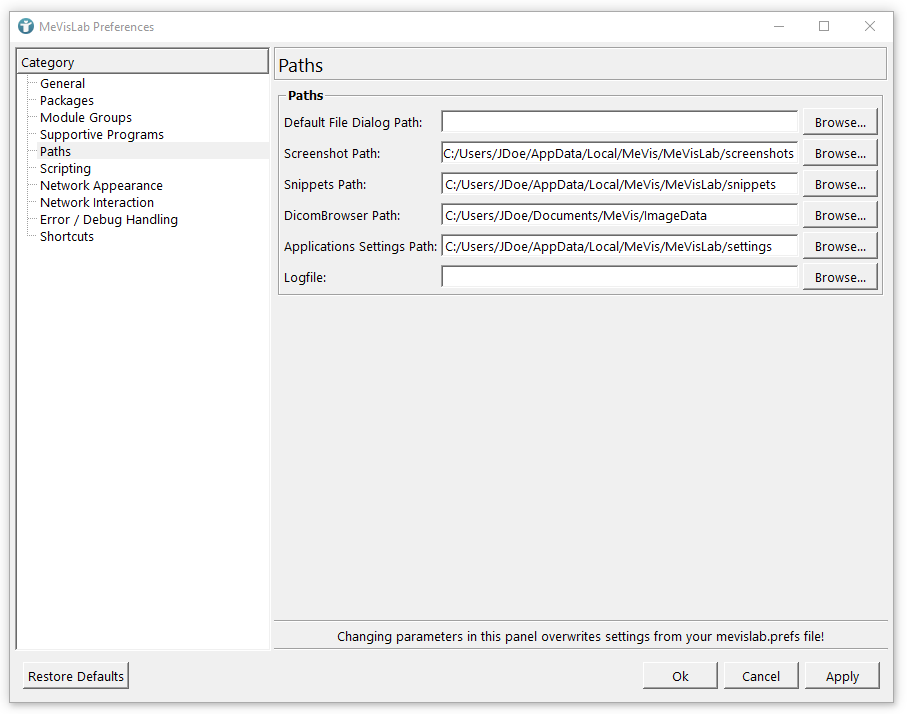Browse for Default File Dialog Path
909x714 pixels.
pyautogui.click(x=840, y=123)
